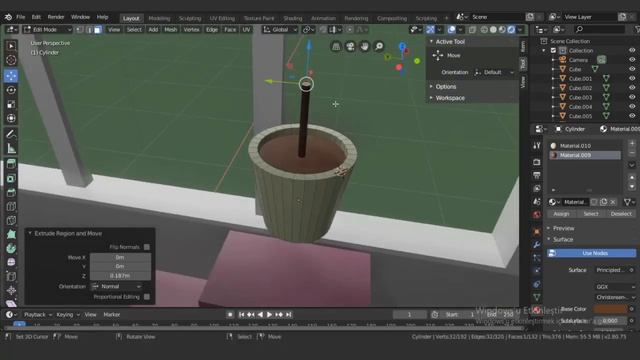Open Orientation Default dropdown in Active Tool

(x=494, y=72)
